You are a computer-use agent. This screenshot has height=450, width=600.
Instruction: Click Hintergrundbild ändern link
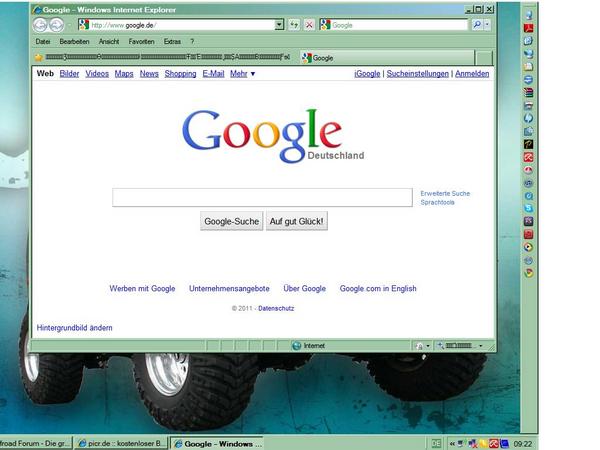[75, 328]
